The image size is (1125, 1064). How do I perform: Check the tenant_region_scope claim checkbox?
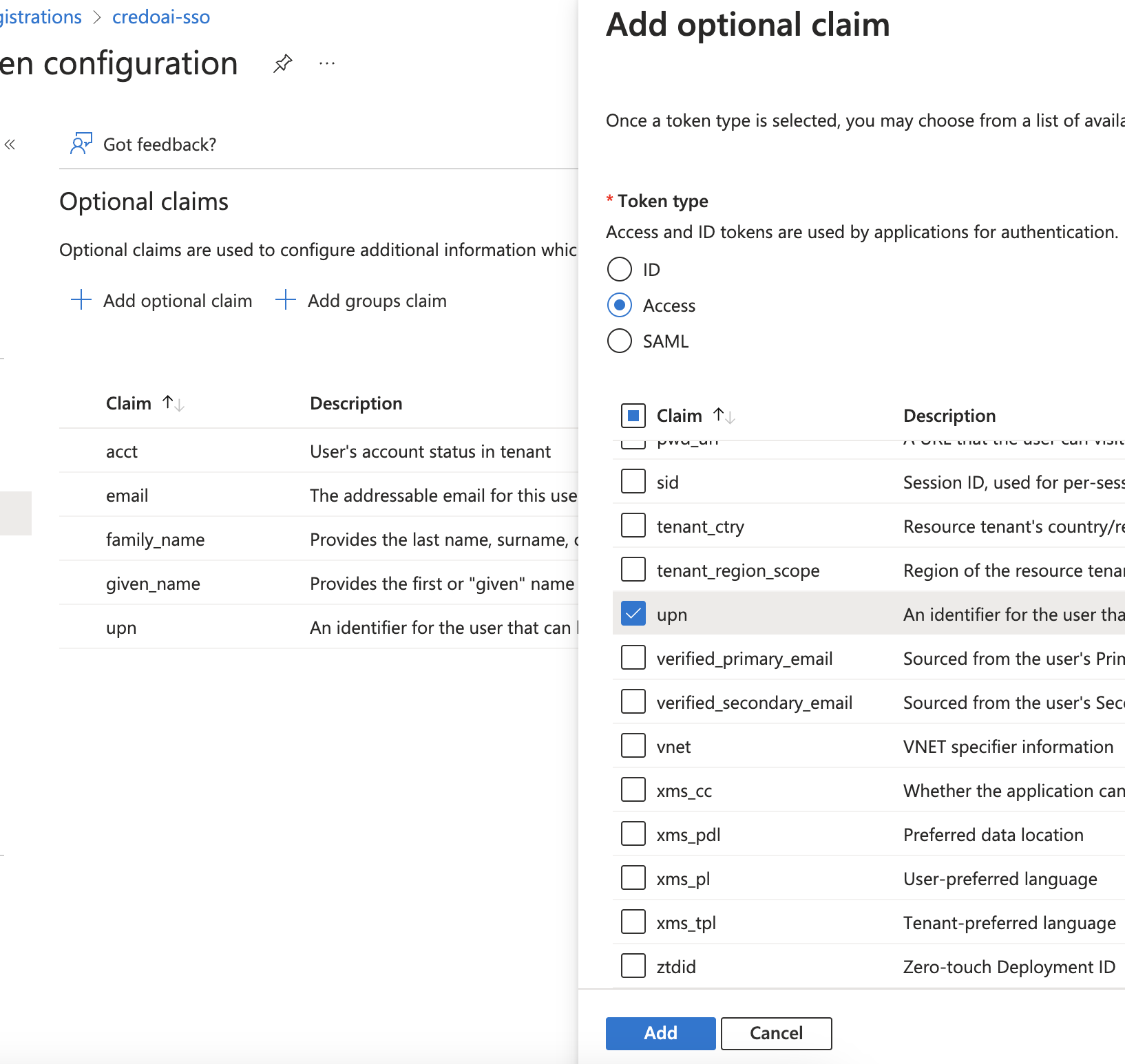coord(633,569)
